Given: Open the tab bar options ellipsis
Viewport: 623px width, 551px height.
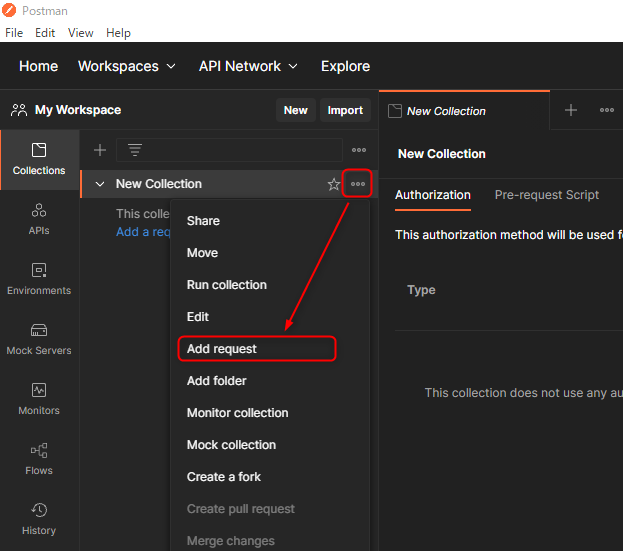Looking at the screenshot, I should coord(607,110).
